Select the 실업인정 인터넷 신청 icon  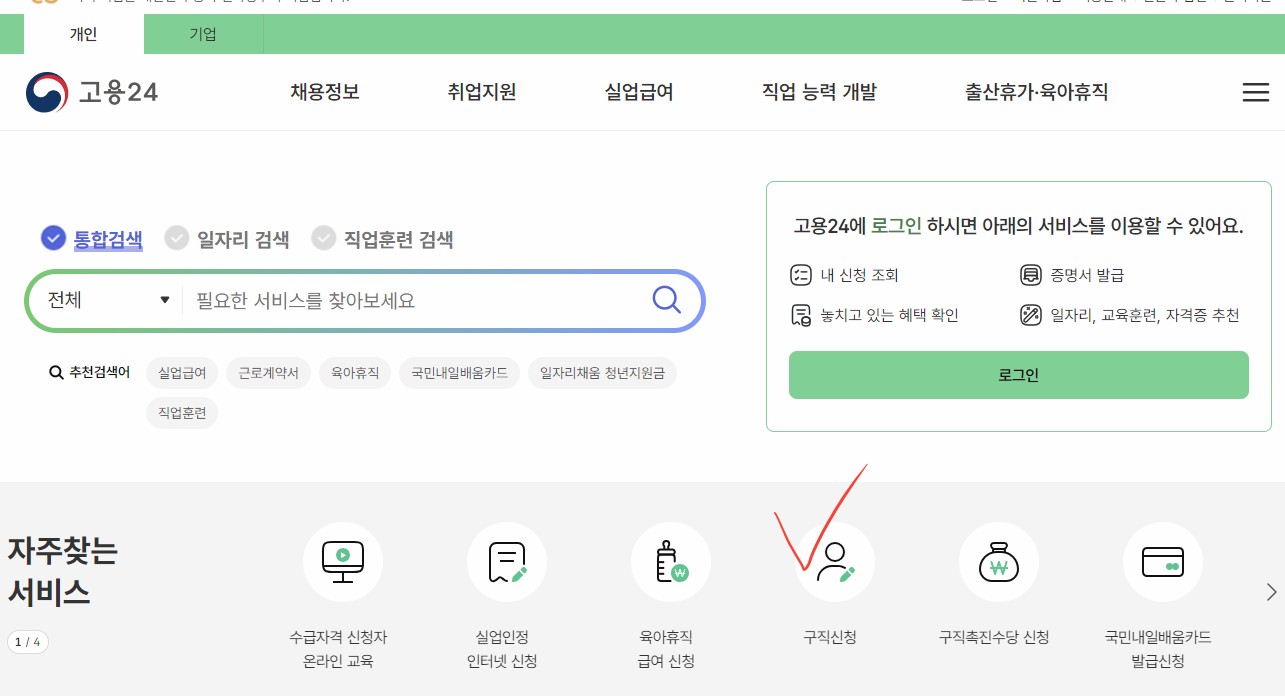506,561
